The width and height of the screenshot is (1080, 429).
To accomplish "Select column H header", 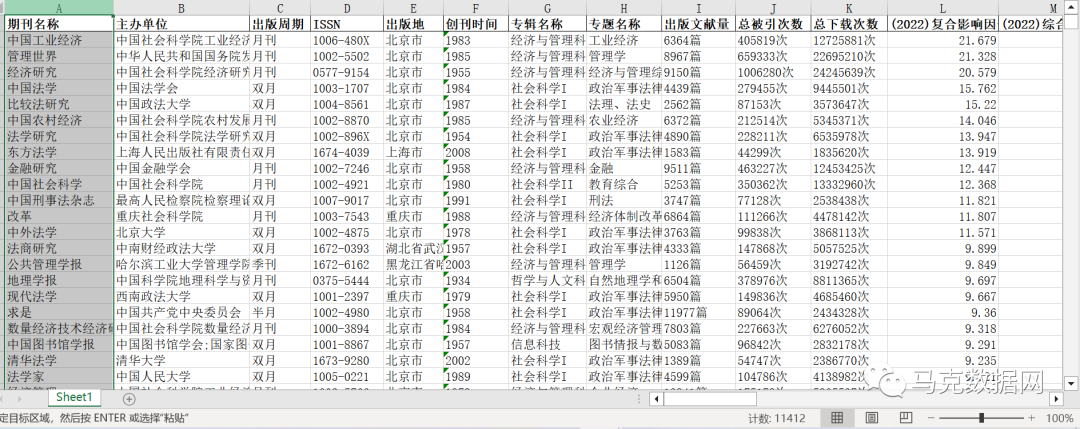I will [x=624, y=8].
